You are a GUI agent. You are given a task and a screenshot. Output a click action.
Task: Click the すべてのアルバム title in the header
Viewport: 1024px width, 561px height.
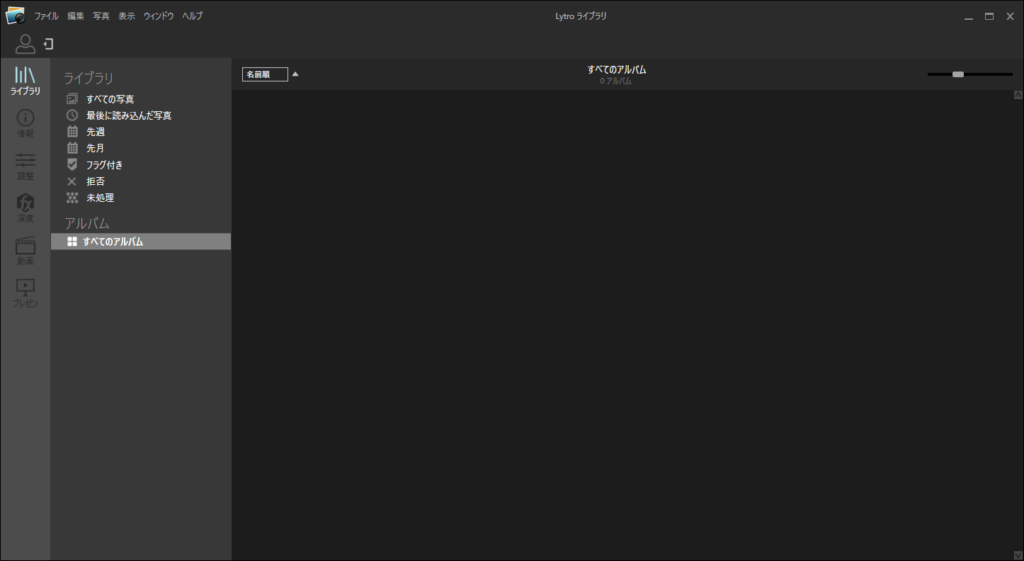tap(616, 69)
